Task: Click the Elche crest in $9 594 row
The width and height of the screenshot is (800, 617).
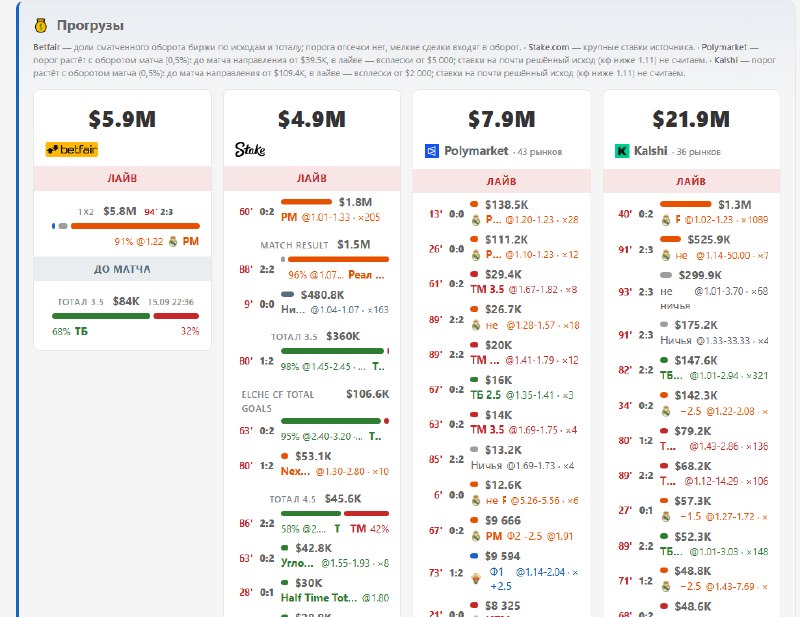Action: click(476, 578)
